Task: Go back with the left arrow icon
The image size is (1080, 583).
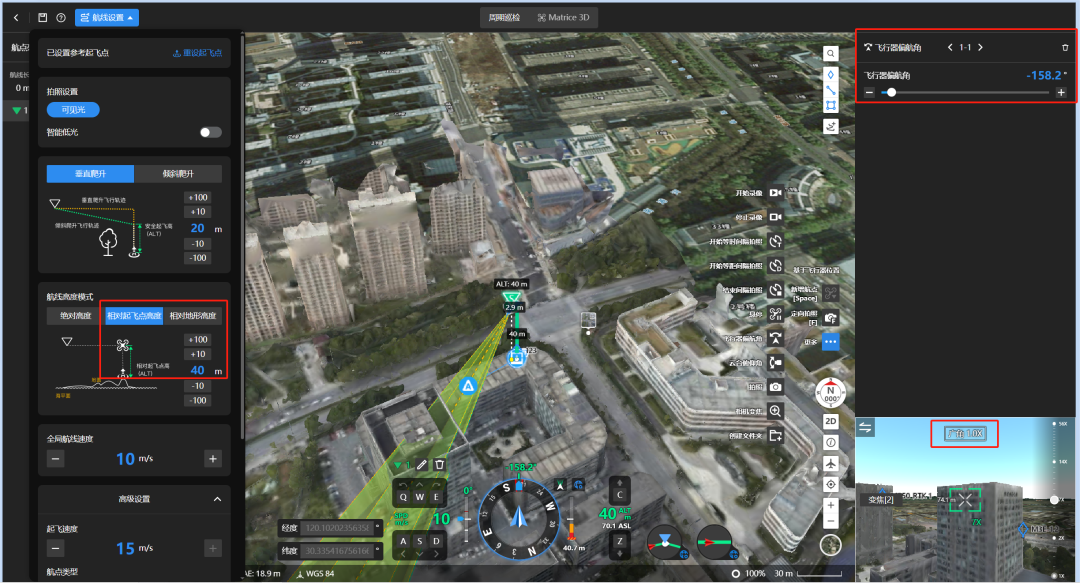Action: [16, 17]
